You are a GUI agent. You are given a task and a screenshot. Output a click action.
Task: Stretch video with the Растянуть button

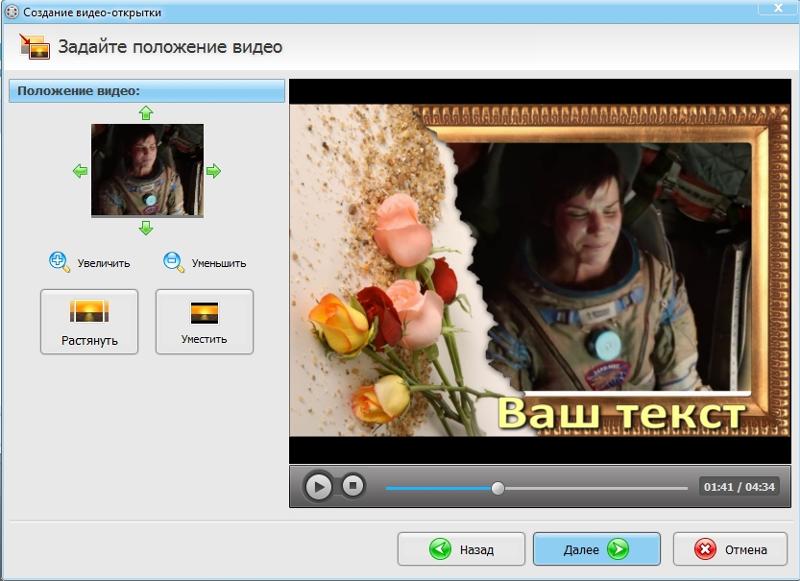click(x=89, y=322)
